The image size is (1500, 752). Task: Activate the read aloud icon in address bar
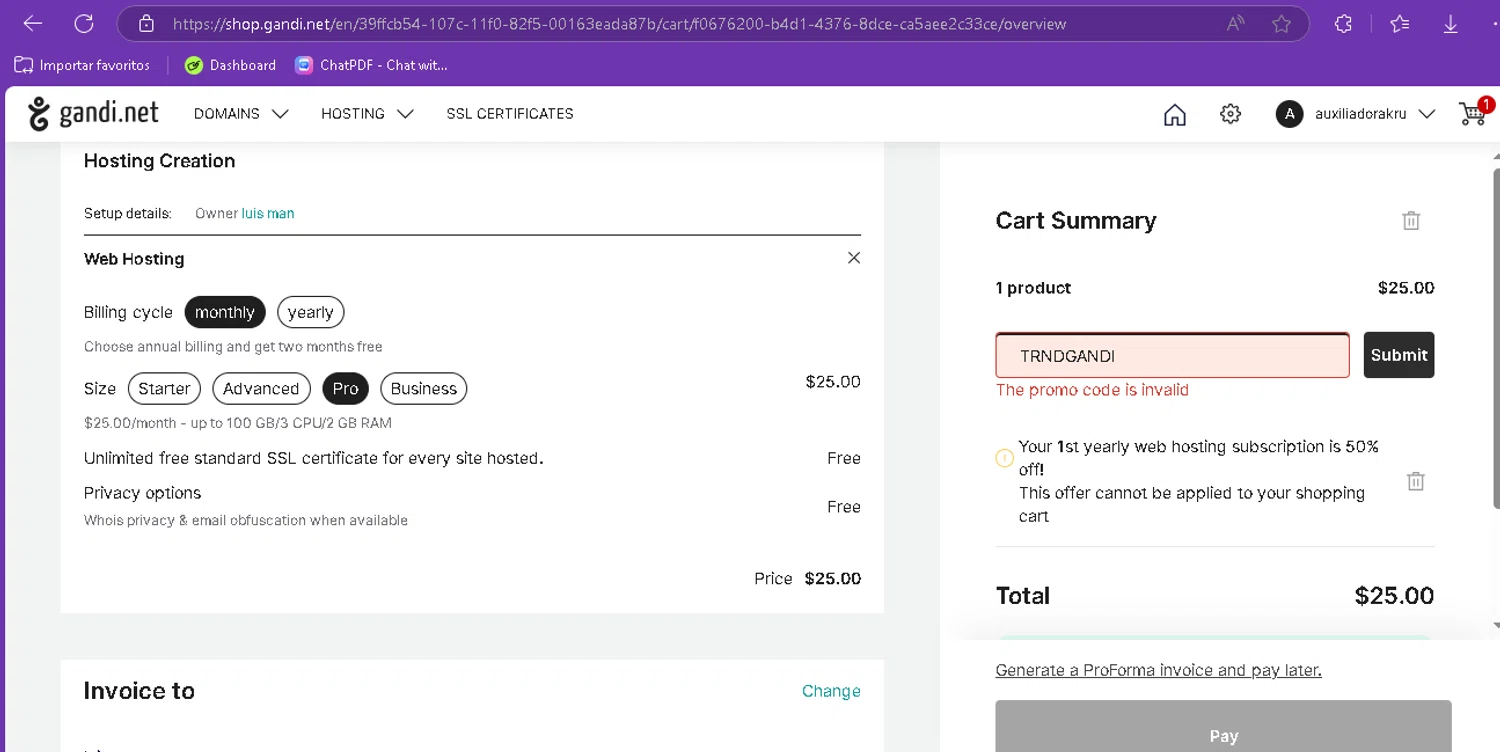pyautogui.click(x=1235, y=24)
